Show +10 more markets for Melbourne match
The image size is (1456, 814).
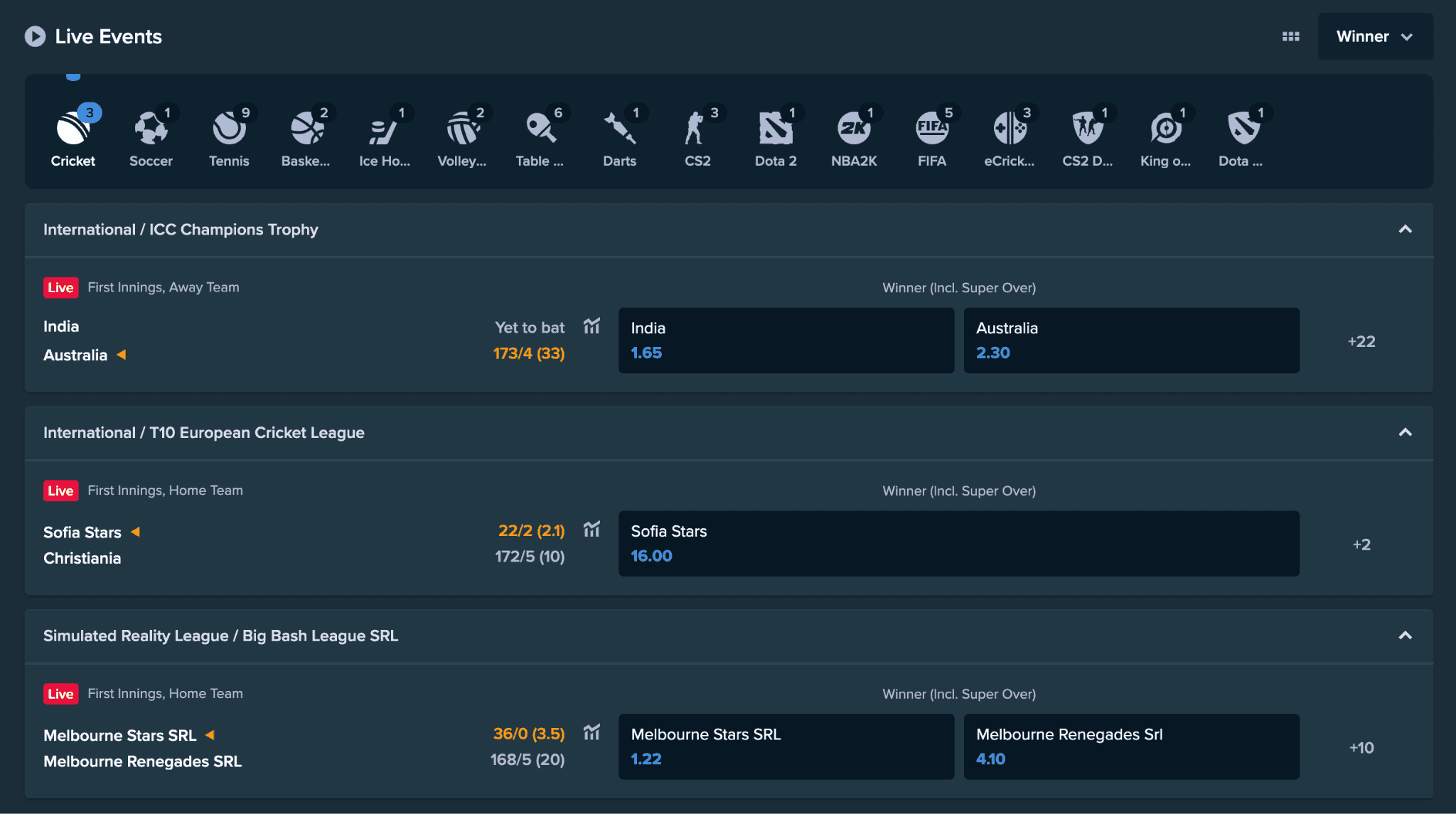tap(1361, 748)
